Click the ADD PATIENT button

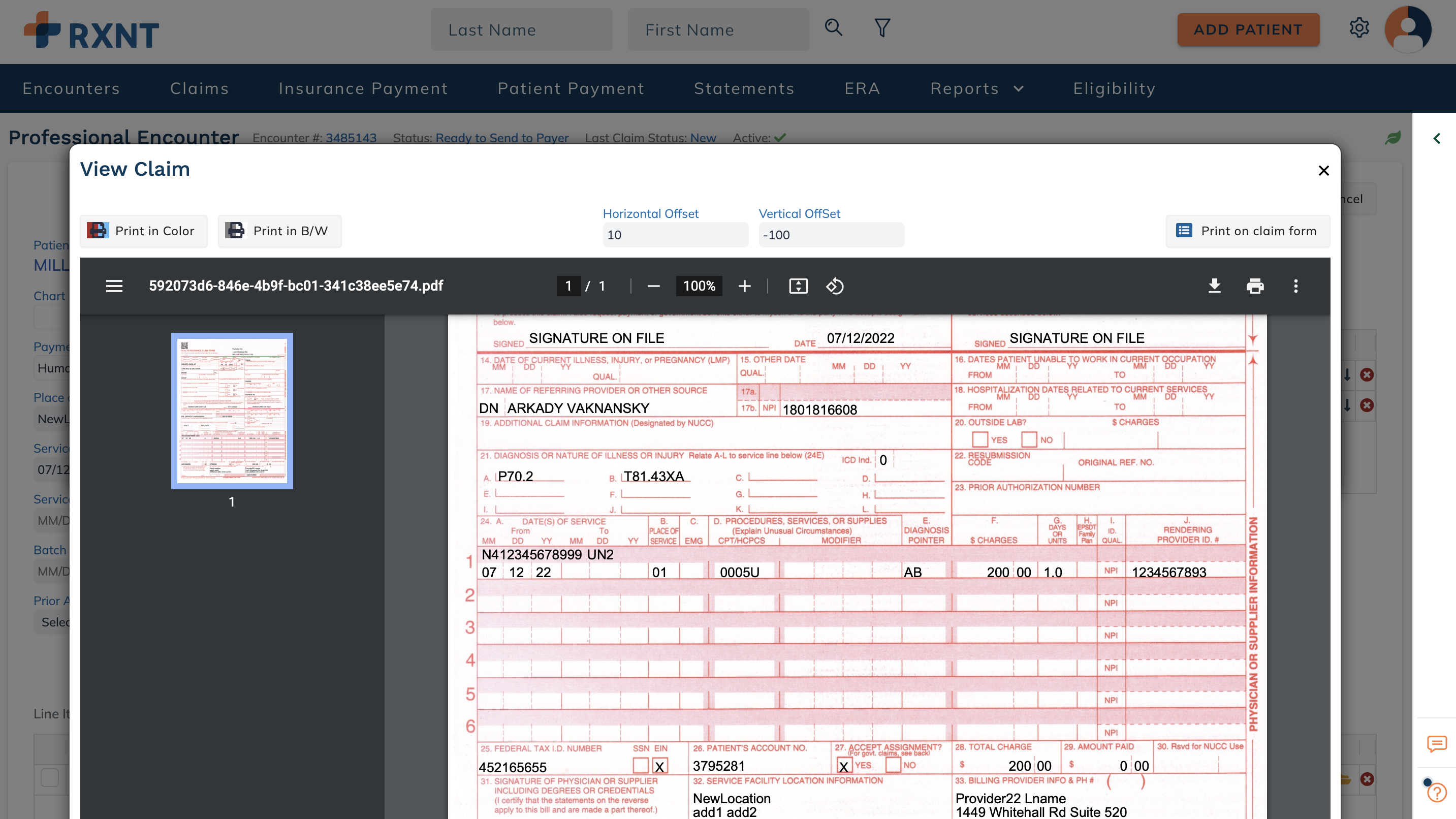(1248, 29)
